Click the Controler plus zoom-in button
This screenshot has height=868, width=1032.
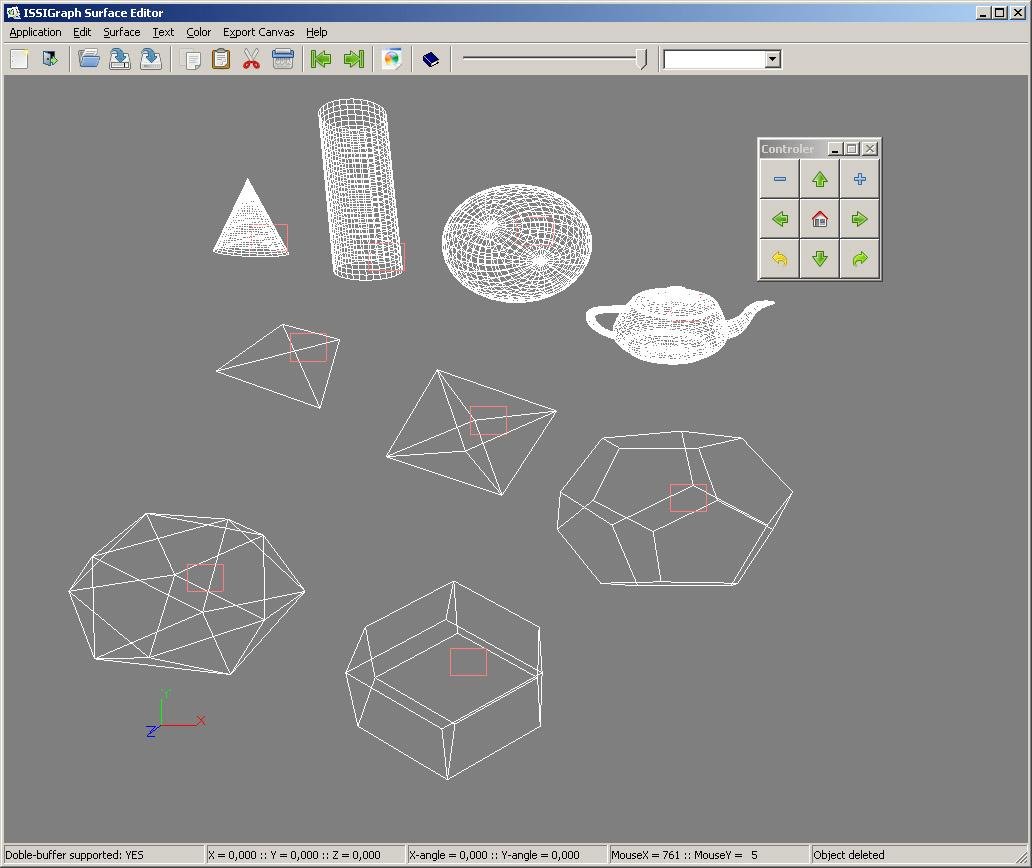pyautogui.click(x=860, y=179)
